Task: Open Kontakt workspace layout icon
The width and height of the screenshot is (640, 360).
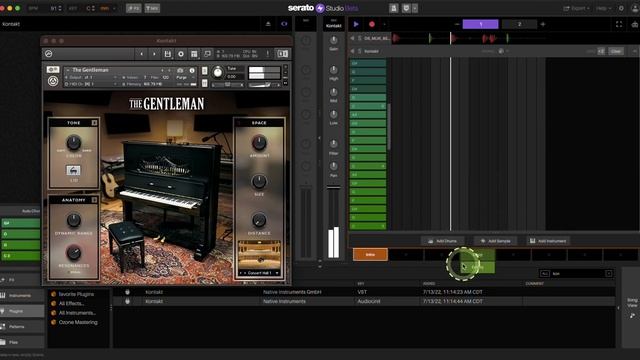Action: coord(194,54)
